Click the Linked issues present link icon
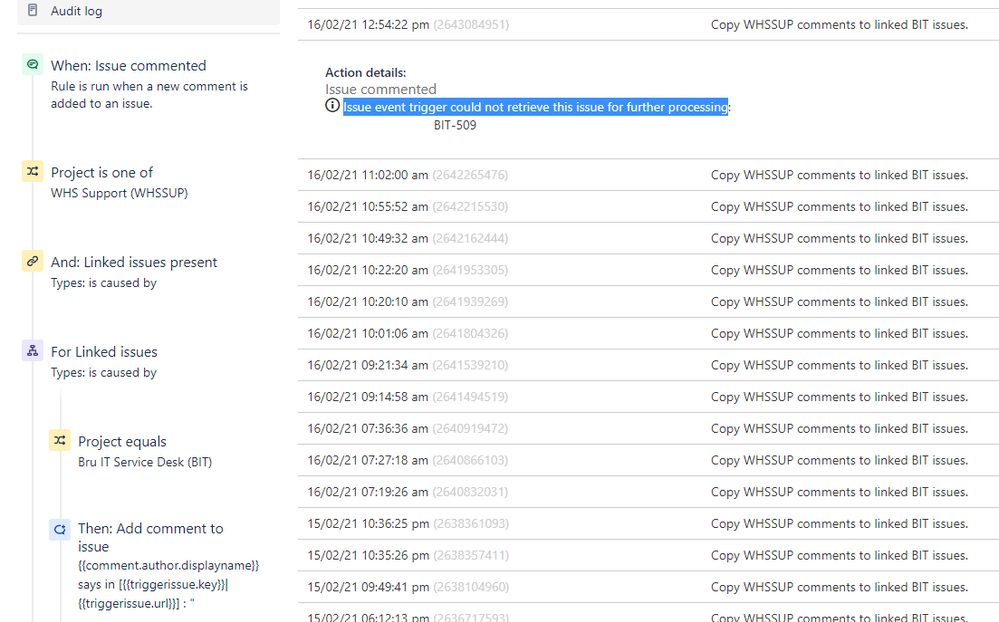 click(x=32, y=261)
